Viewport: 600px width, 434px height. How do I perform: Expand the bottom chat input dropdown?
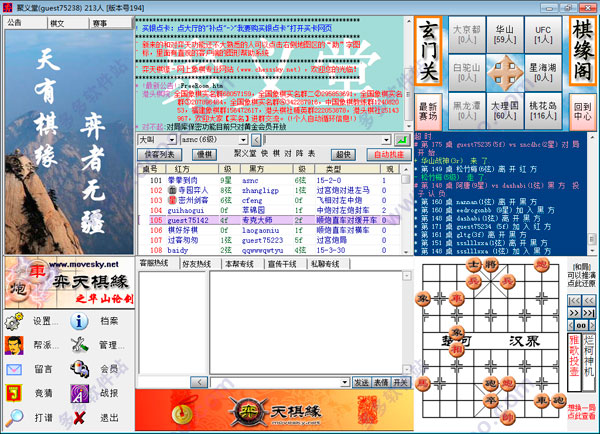(344, 382)
